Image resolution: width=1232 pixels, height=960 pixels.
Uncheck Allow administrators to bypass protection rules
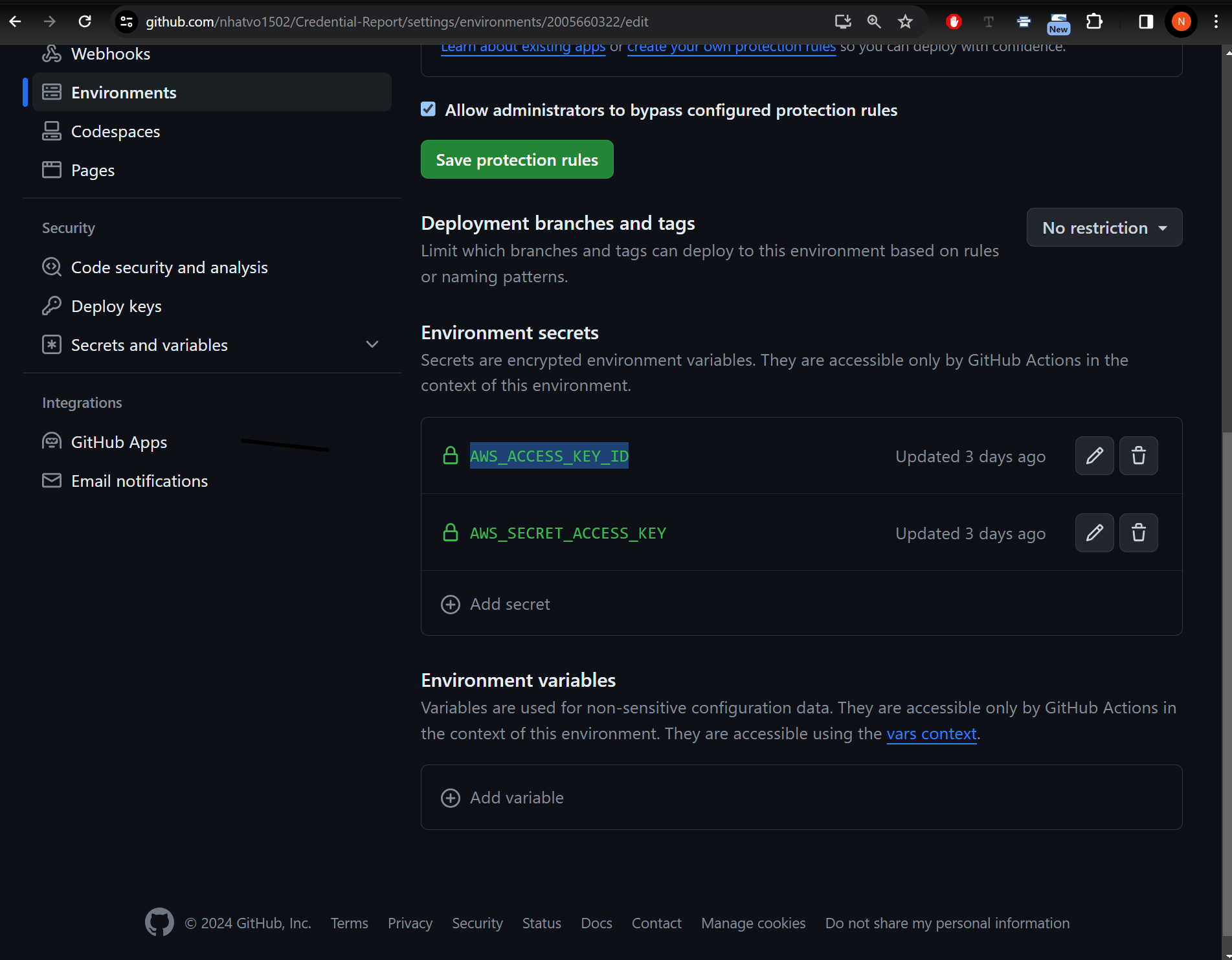coord(428,109)
